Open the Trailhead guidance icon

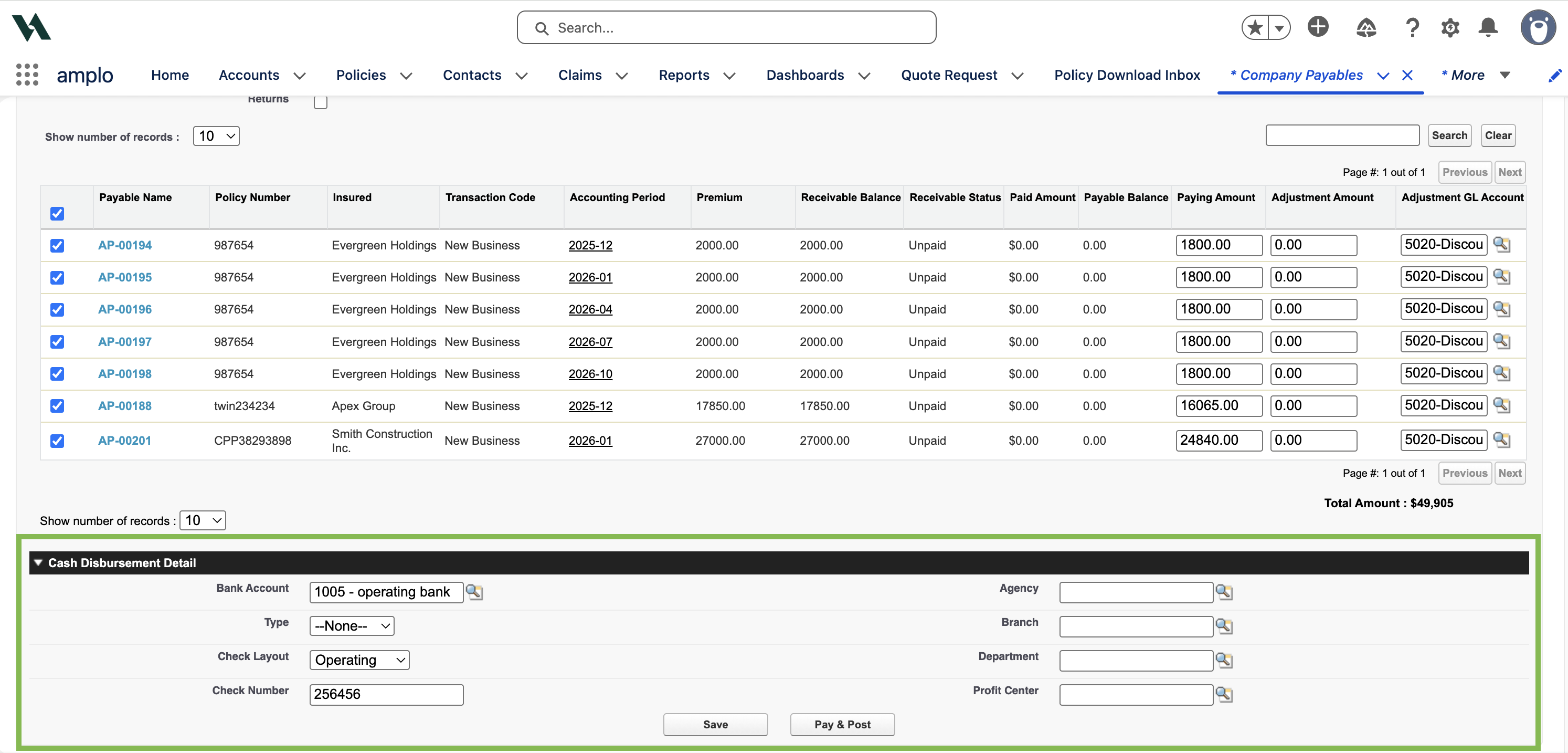[x=1366, y=27]
